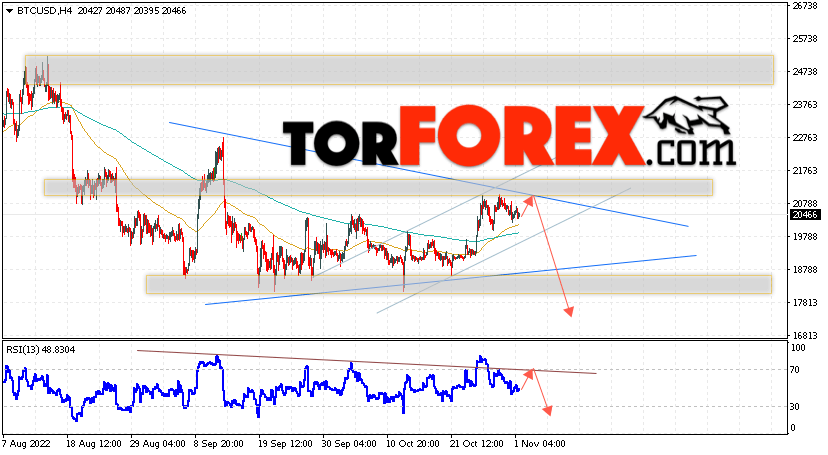Click the RSI scale value 100

(x=798, y=348)
